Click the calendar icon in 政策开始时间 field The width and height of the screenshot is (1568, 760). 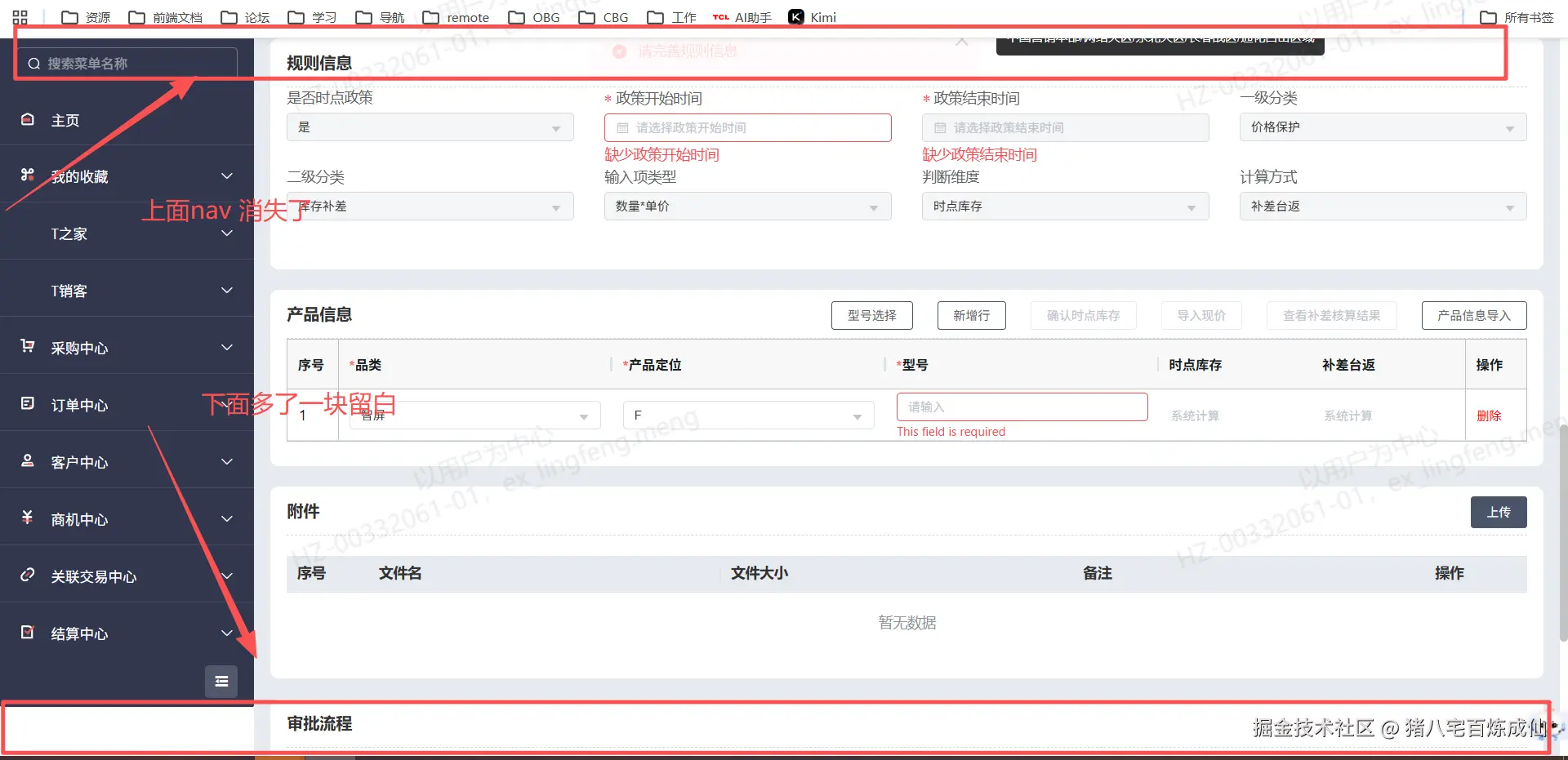click(x=622, y=127)
